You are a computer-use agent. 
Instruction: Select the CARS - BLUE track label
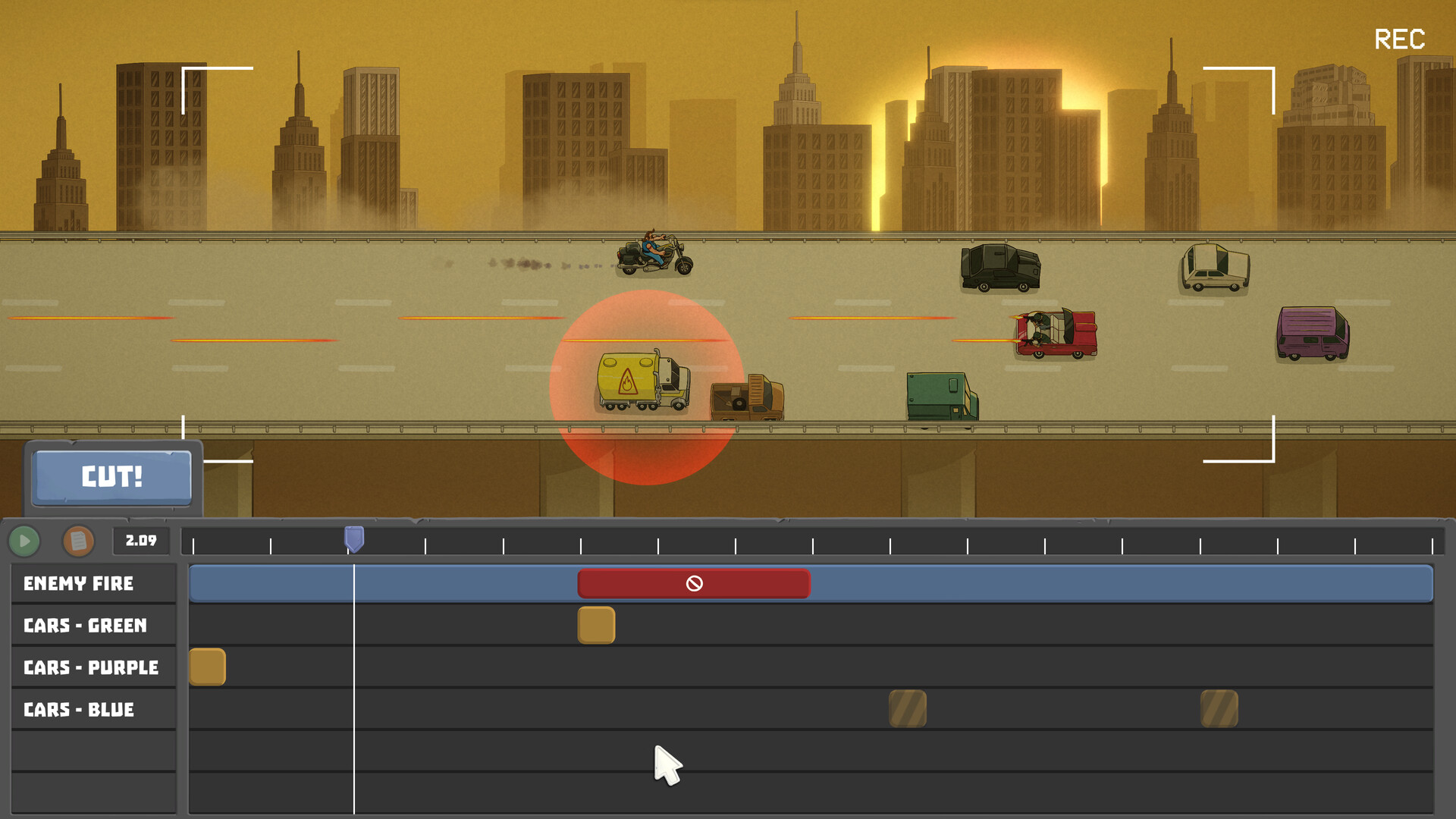[78, 708]
